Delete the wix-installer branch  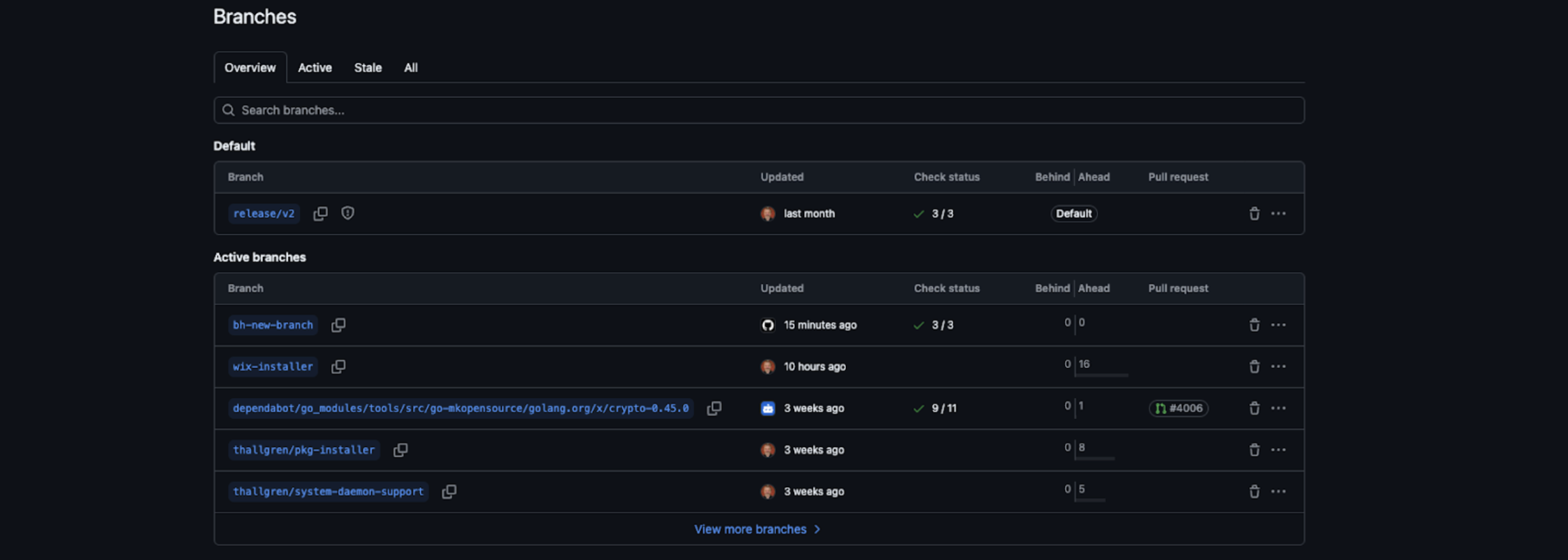(x=1253, y=367)
